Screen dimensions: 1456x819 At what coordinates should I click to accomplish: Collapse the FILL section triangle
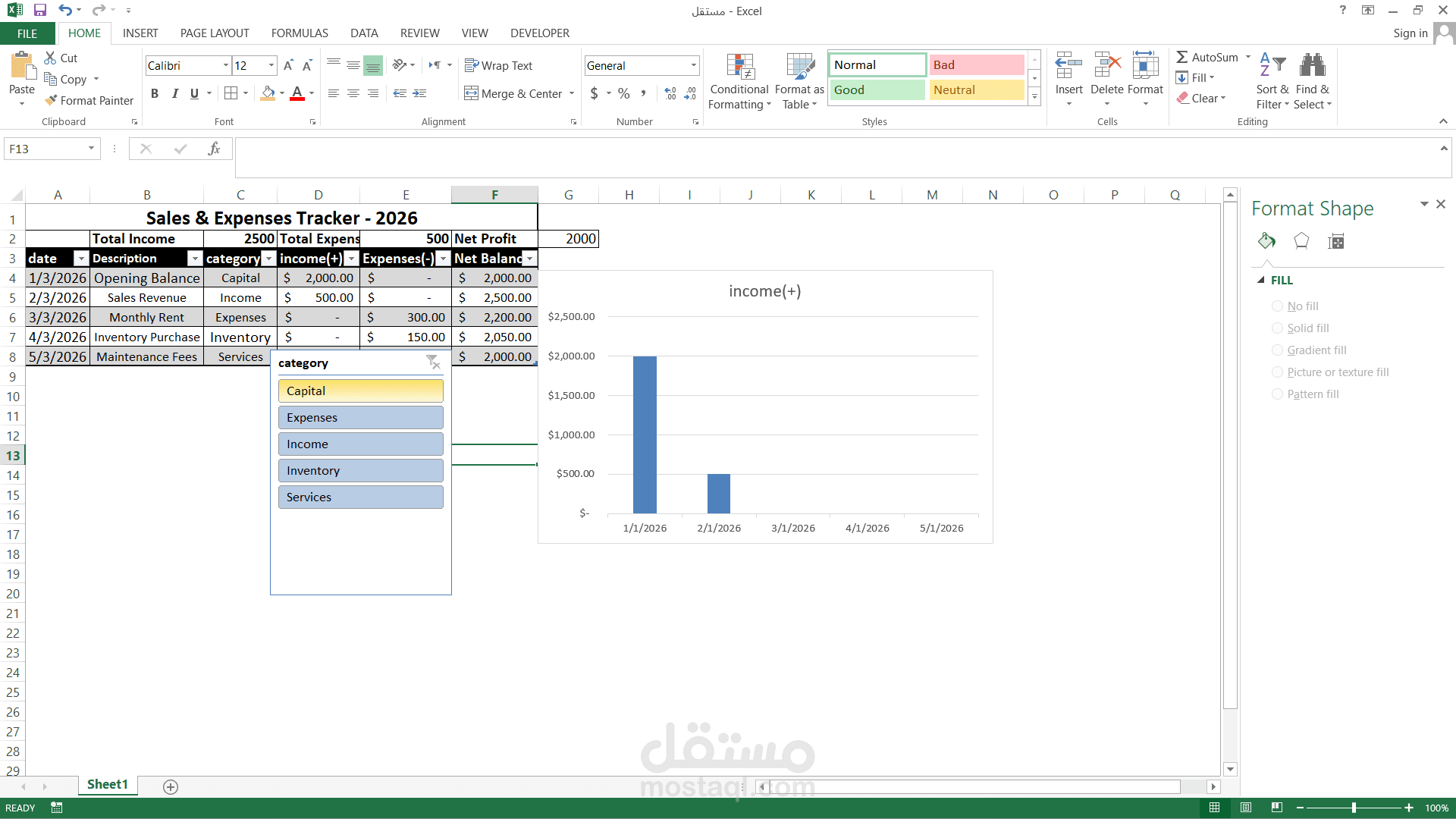[x=1261, y=280]
